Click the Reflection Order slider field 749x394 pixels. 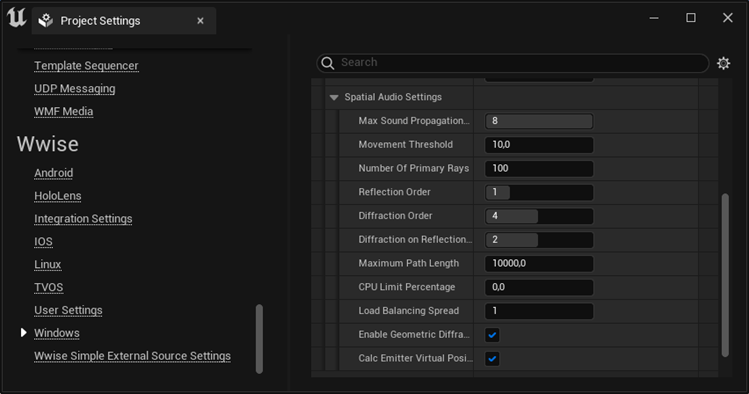(539, 192)
